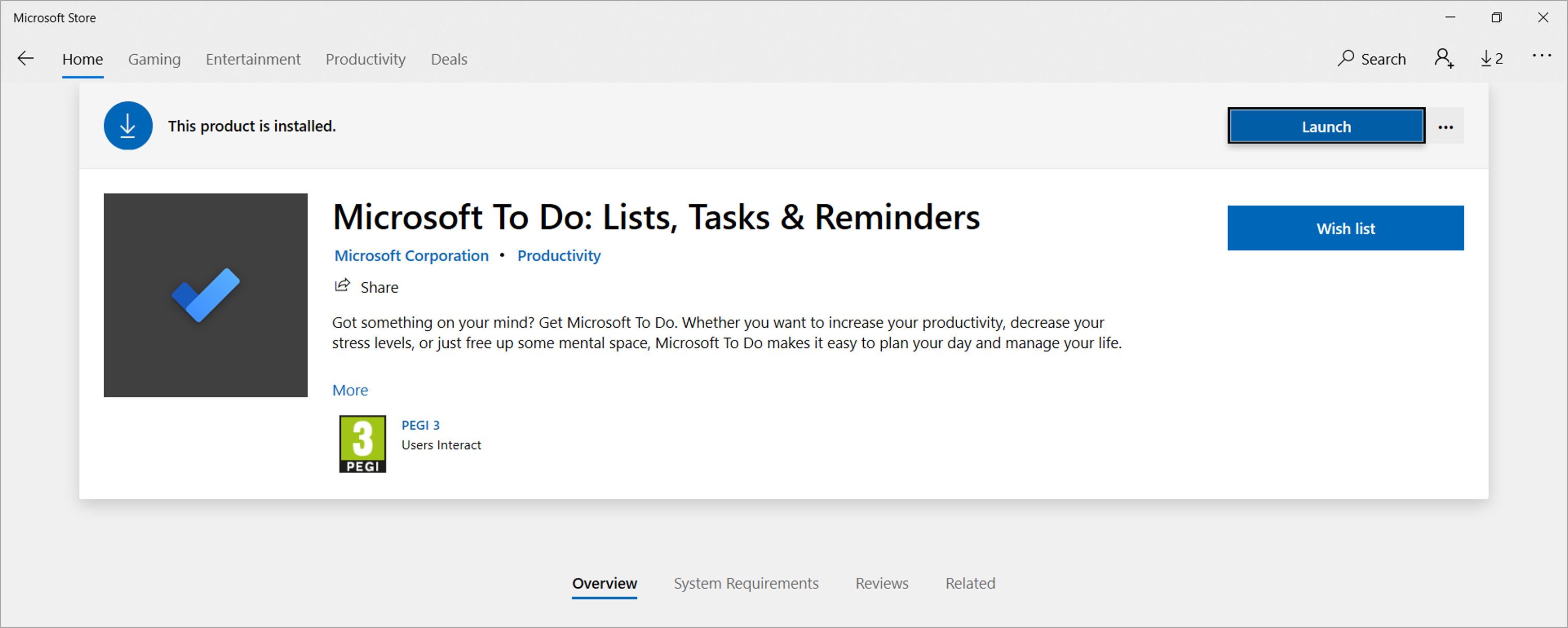Screen dimensions: 1568x628
Task: Click the Productivity category link
Action: [x=558, y=255]
